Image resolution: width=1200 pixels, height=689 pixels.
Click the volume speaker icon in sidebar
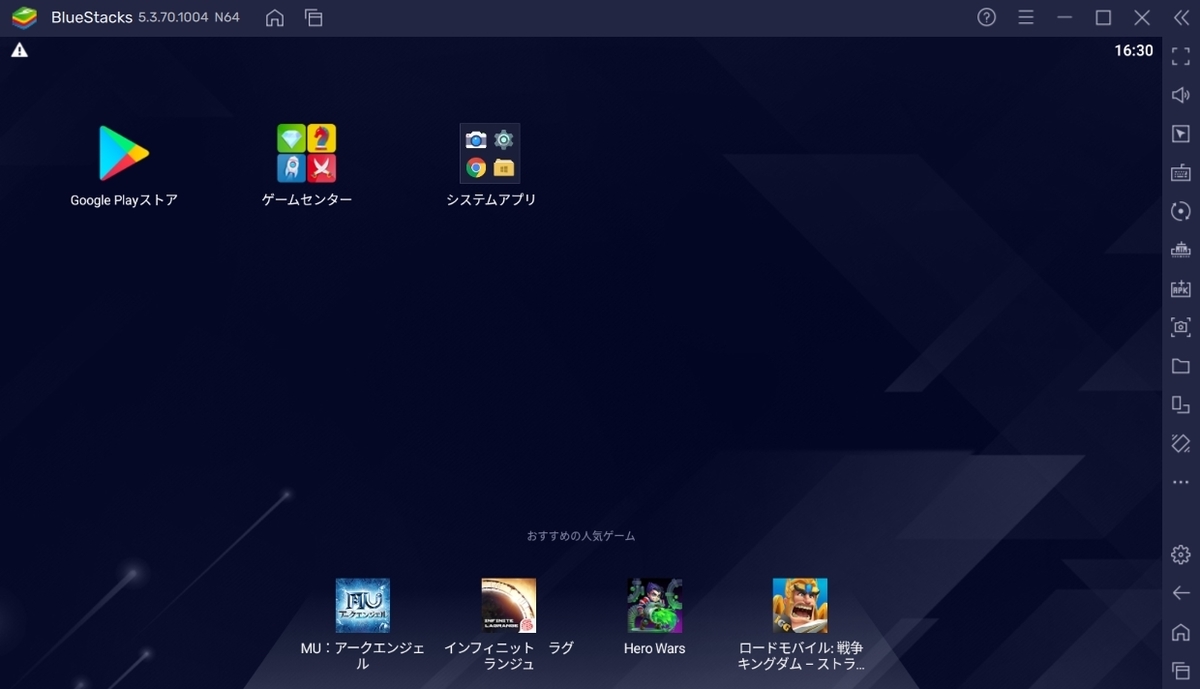(x=1181, y=95)
